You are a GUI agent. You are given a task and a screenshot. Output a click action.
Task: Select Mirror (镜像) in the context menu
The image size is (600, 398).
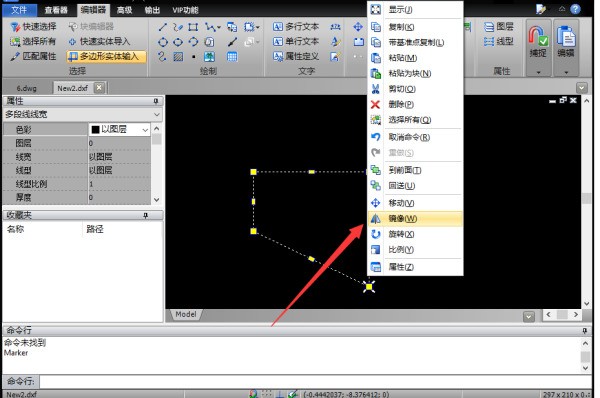[415, 219]
